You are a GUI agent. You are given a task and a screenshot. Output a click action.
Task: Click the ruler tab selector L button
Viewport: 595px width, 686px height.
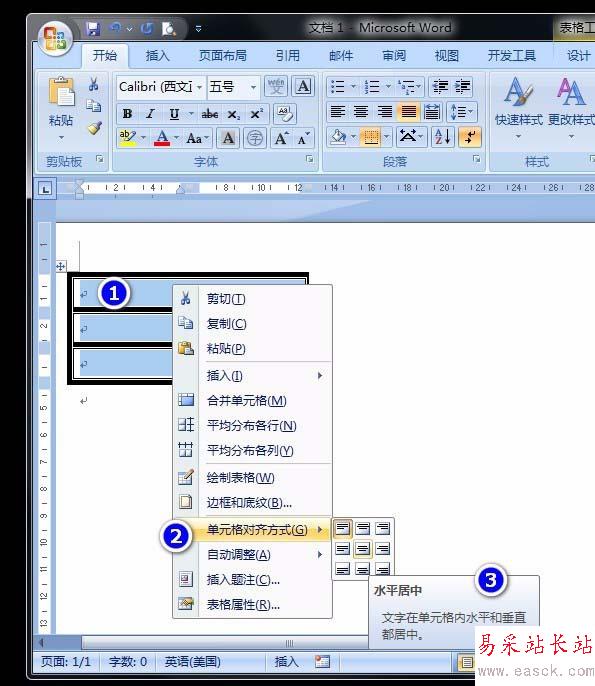[45, 189]
